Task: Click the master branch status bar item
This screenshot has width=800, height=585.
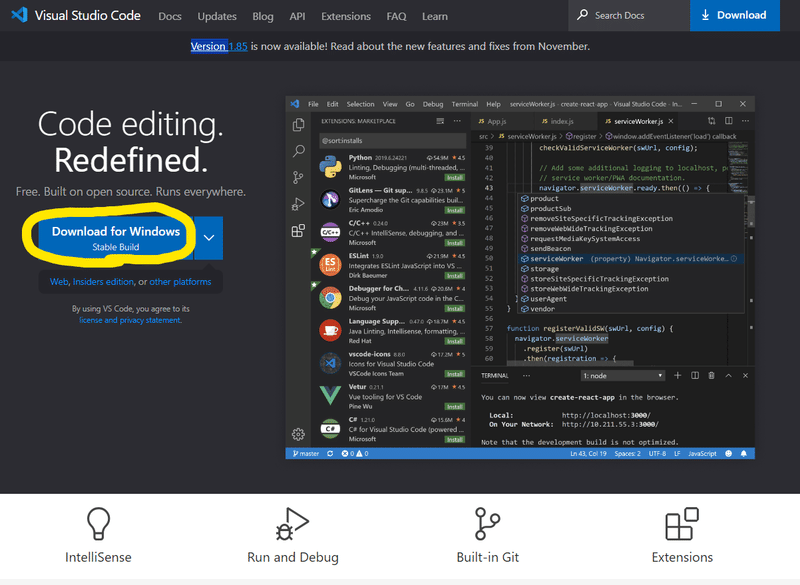Action: point(306,453)
